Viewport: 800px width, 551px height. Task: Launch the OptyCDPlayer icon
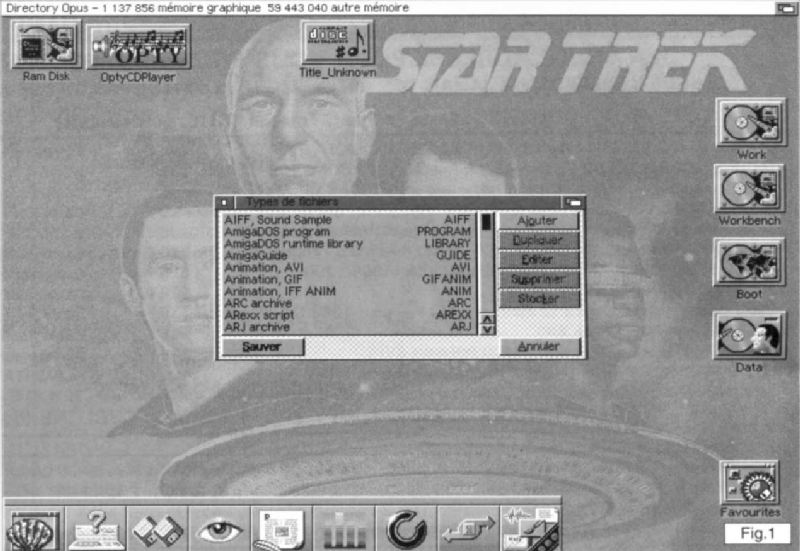point(138,46)
